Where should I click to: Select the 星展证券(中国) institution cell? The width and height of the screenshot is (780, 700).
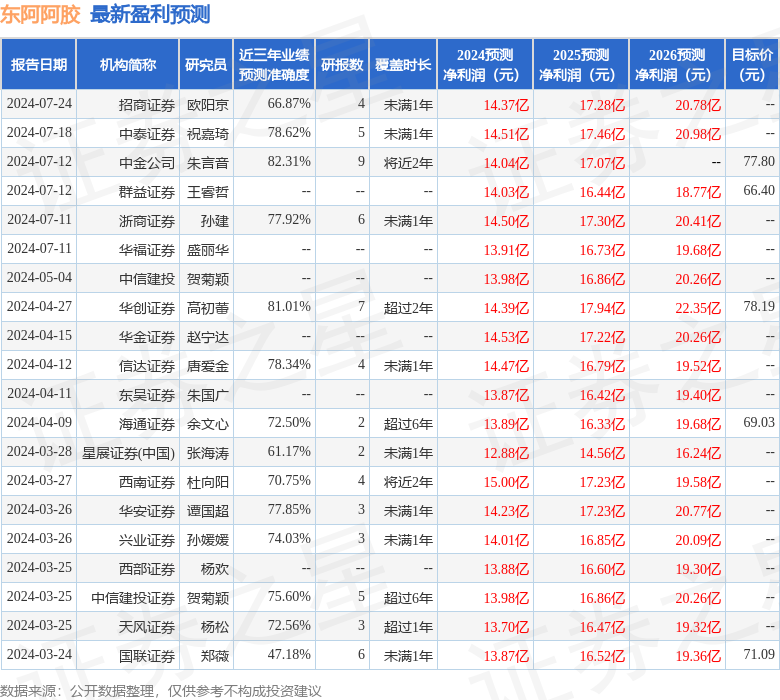[128, 453]
